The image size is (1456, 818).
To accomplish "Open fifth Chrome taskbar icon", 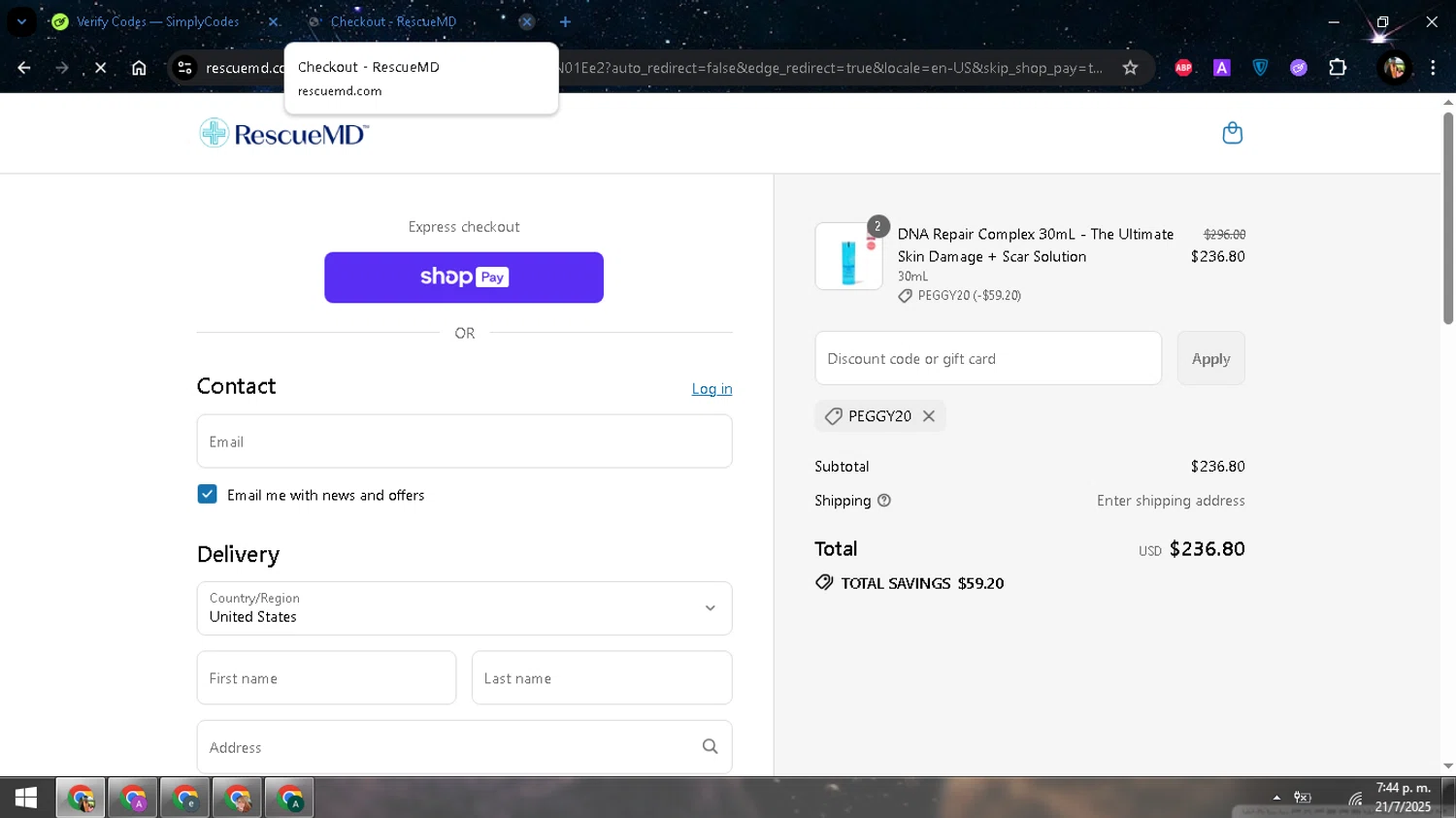I will pos(290,799).
